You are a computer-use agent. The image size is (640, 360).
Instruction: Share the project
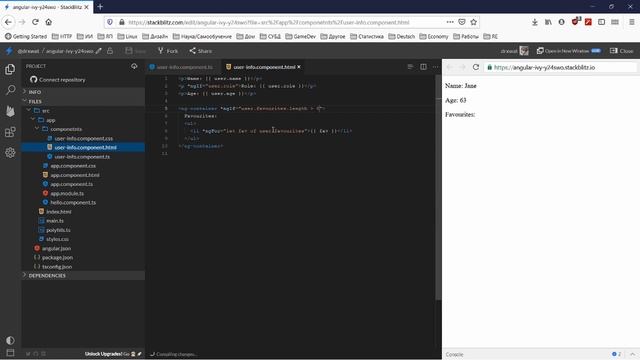[200, 51]
